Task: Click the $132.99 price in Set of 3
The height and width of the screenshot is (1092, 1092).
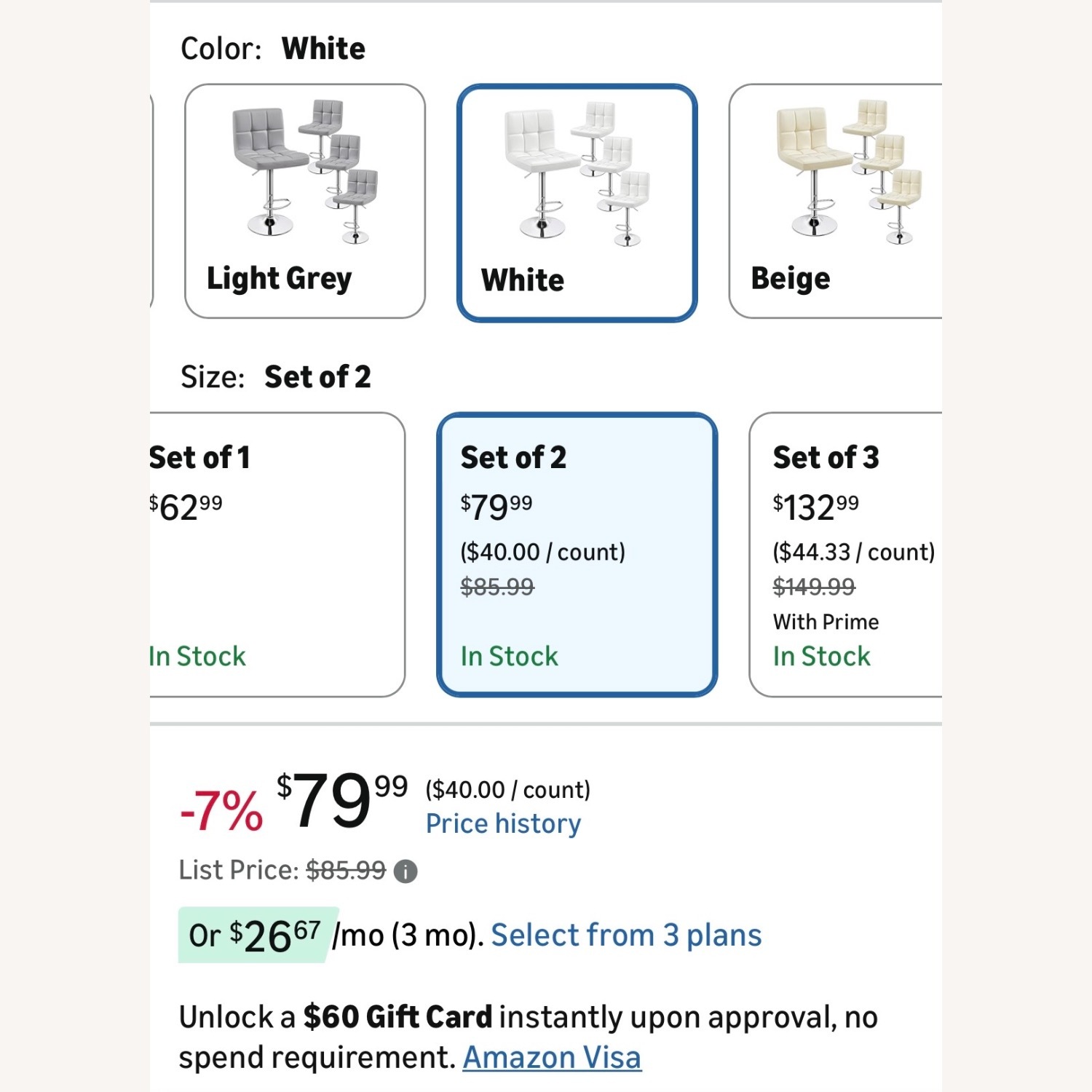Action: pos(815,507)
